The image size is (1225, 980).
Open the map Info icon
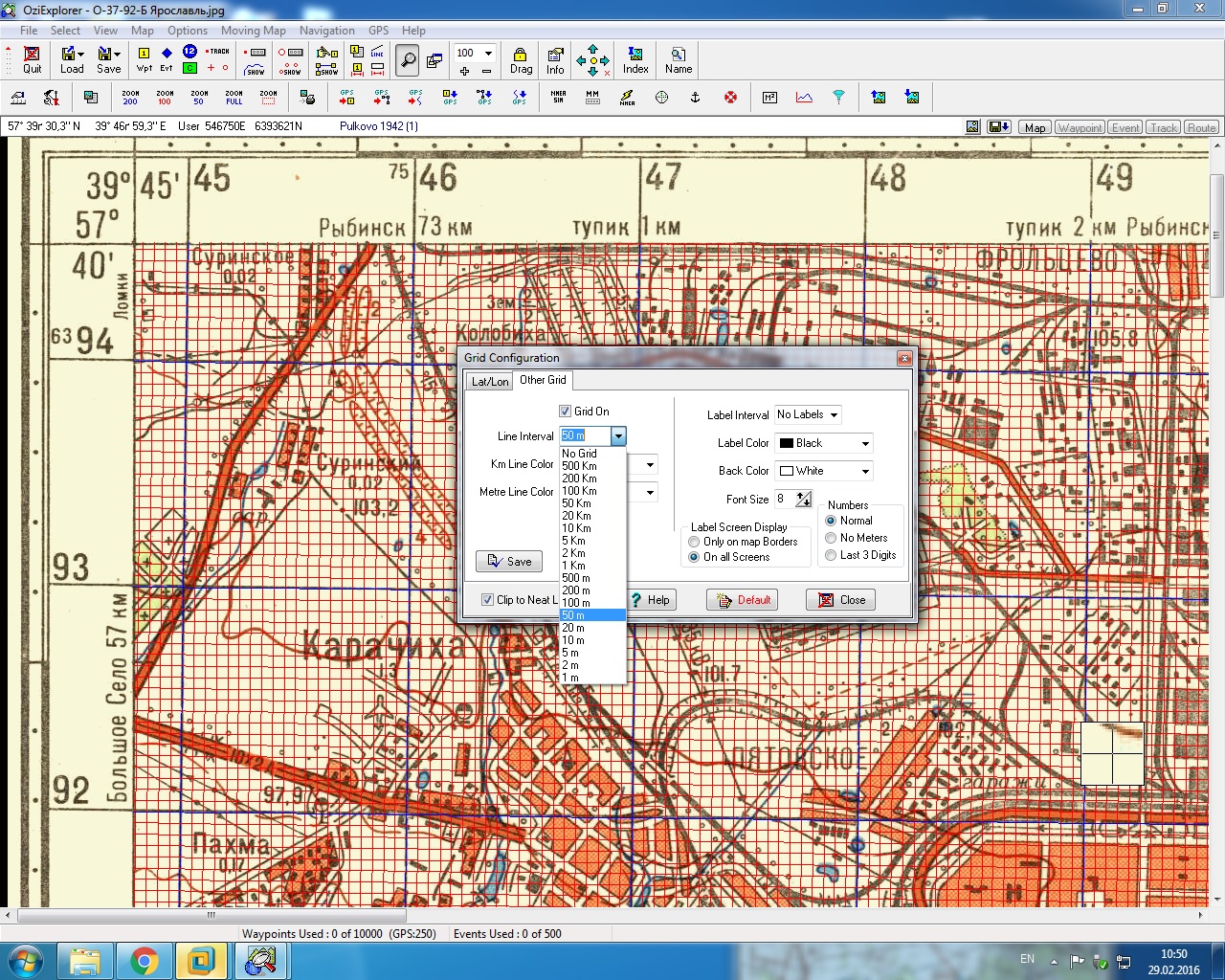555,59
